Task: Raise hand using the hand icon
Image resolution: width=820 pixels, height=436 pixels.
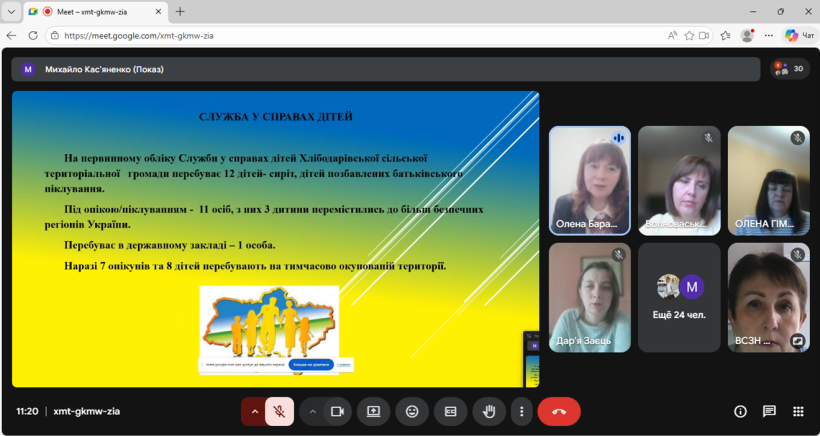Action: click(x=489, y=411)
